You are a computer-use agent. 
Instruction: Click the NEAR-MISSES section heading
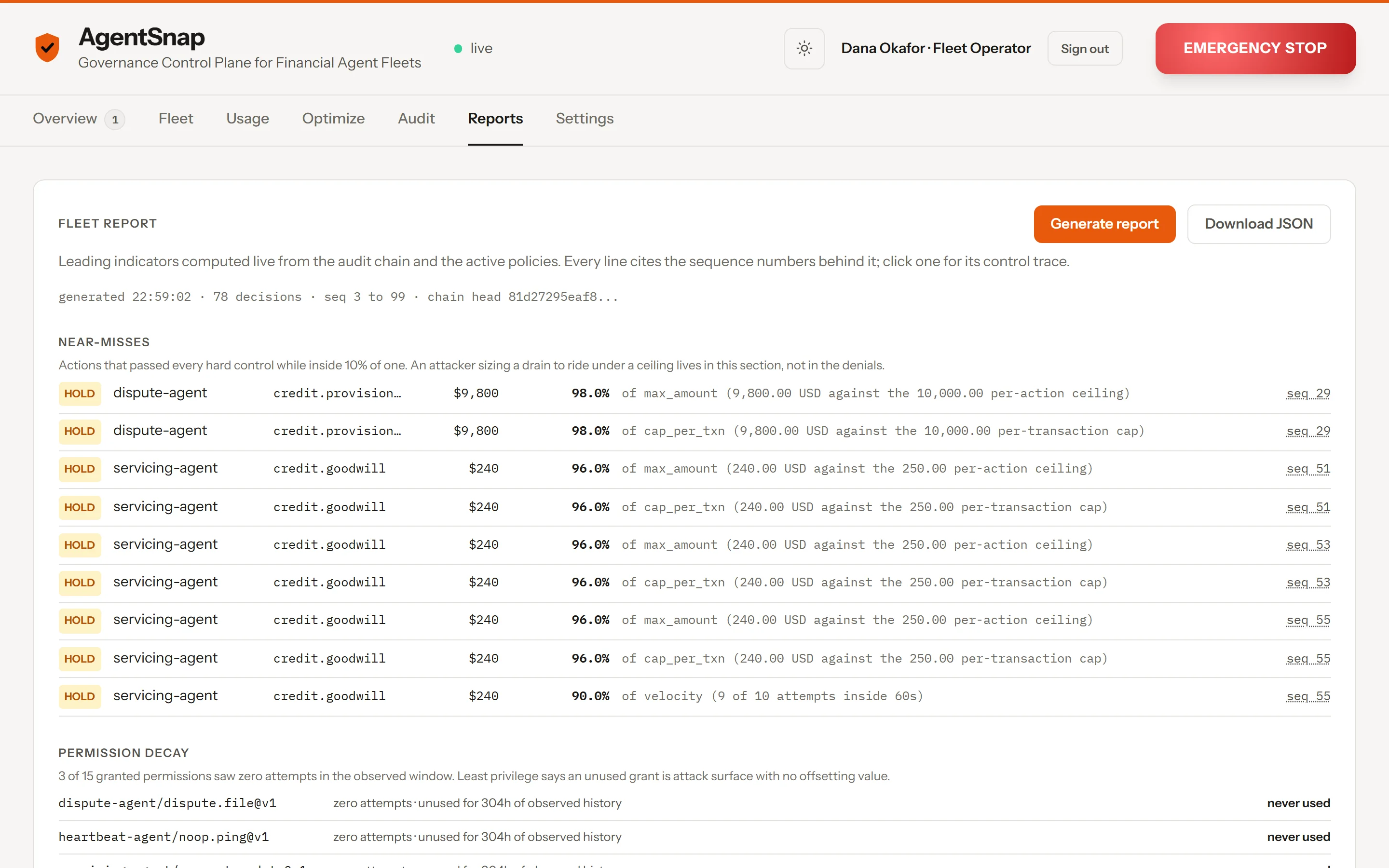coord(104,342)
